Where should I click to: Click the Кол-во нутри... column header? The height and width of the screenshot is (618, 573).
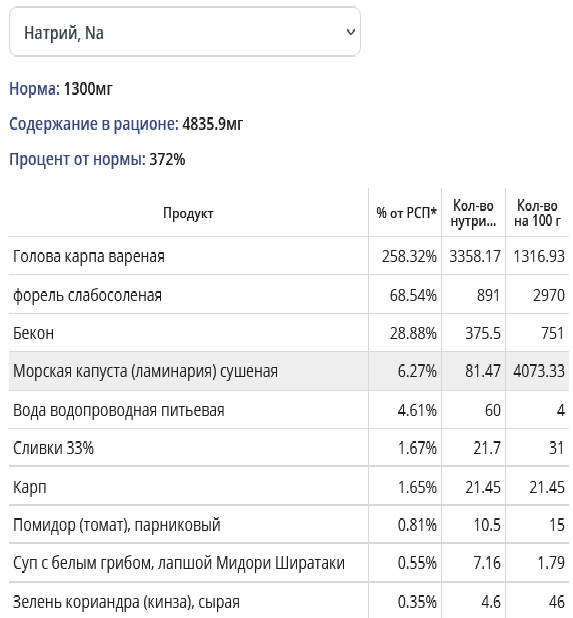click(x=473, y=213)
